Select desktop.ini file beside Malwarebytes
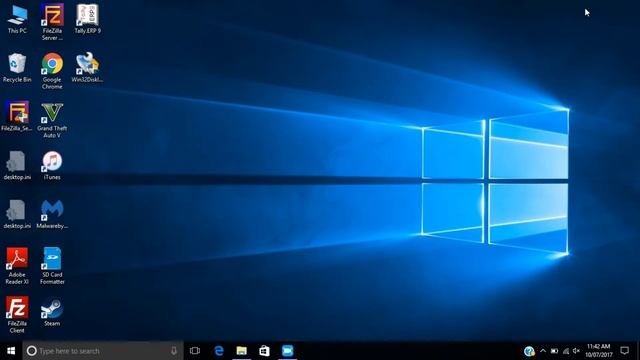Screen dimensions: 640x360 [17, 214]
